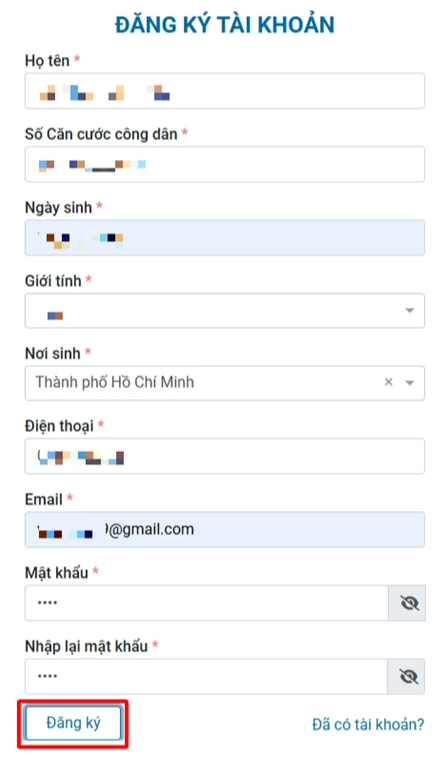This screenshot has height=757, width=441.
Task: Focus the Mật khẩu password field
Action: click(207, 603)
